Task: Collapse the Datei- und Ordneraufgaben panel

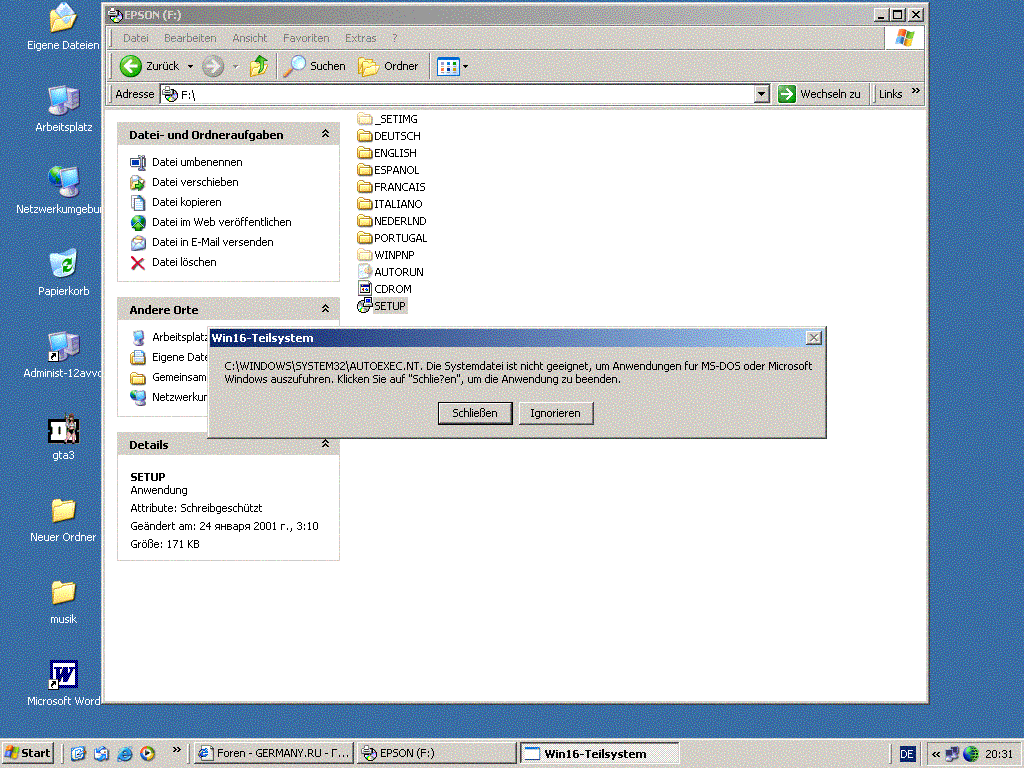Action: [325, 134]
